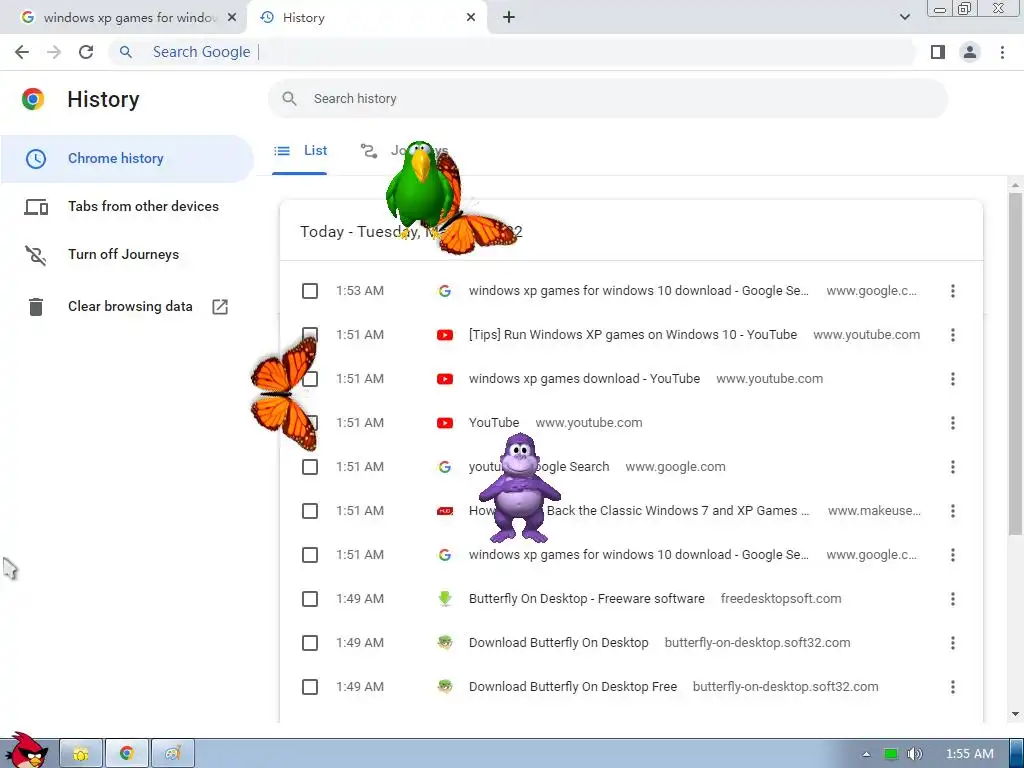Click the volume speaker tray icon

[915, 754]
